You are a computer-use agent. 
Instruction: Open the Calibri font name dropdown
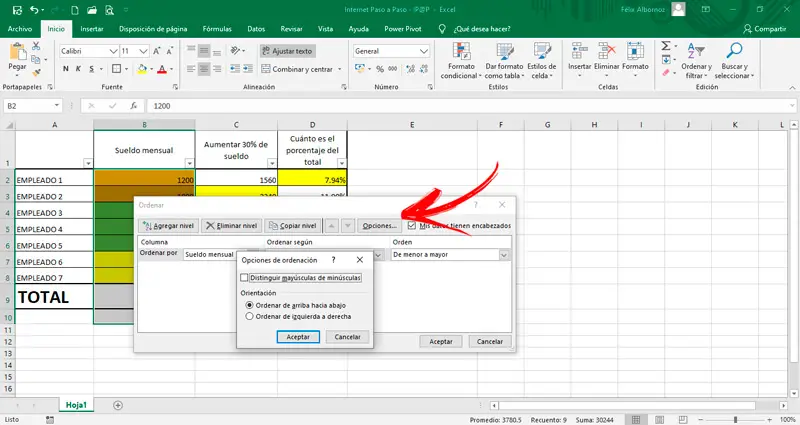113,51
